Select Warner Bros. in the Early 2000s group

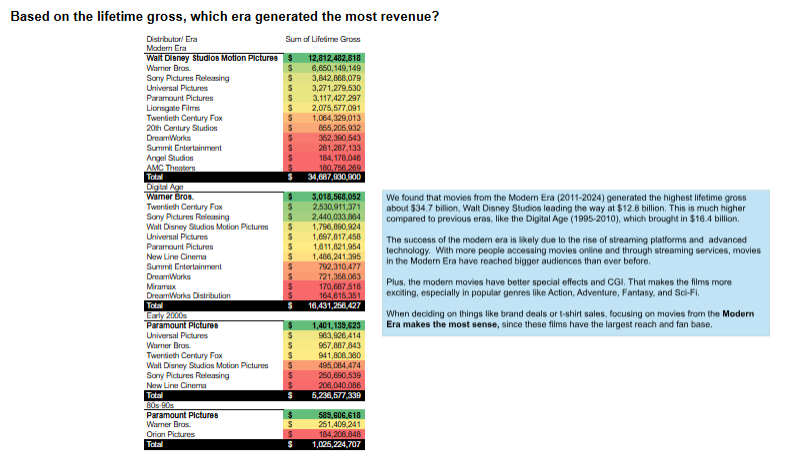[x=169, y=346]
